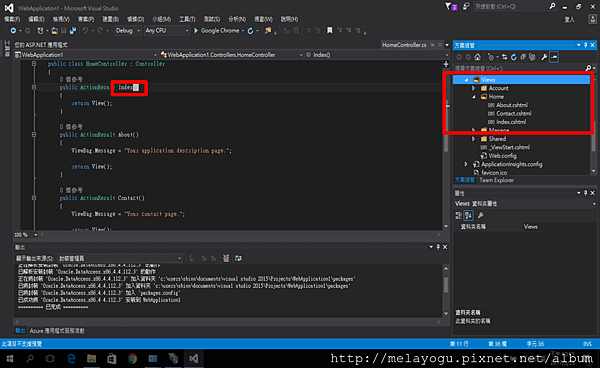Select Categorized icon in Properties panel
This screenshot has height=368, width=600.
point(458,215)
